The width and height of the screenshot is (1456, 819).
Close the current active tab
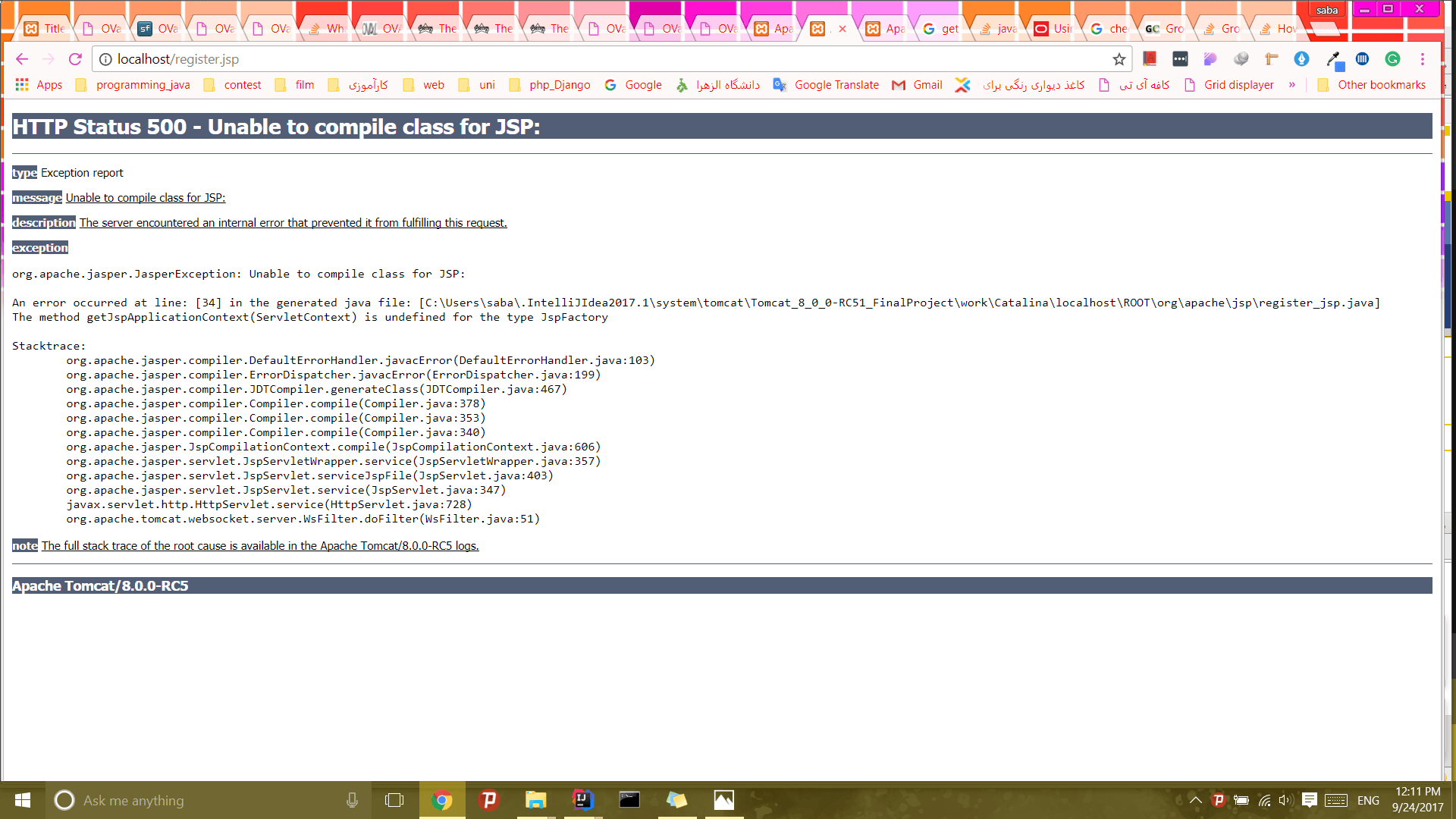click(843, 29)
